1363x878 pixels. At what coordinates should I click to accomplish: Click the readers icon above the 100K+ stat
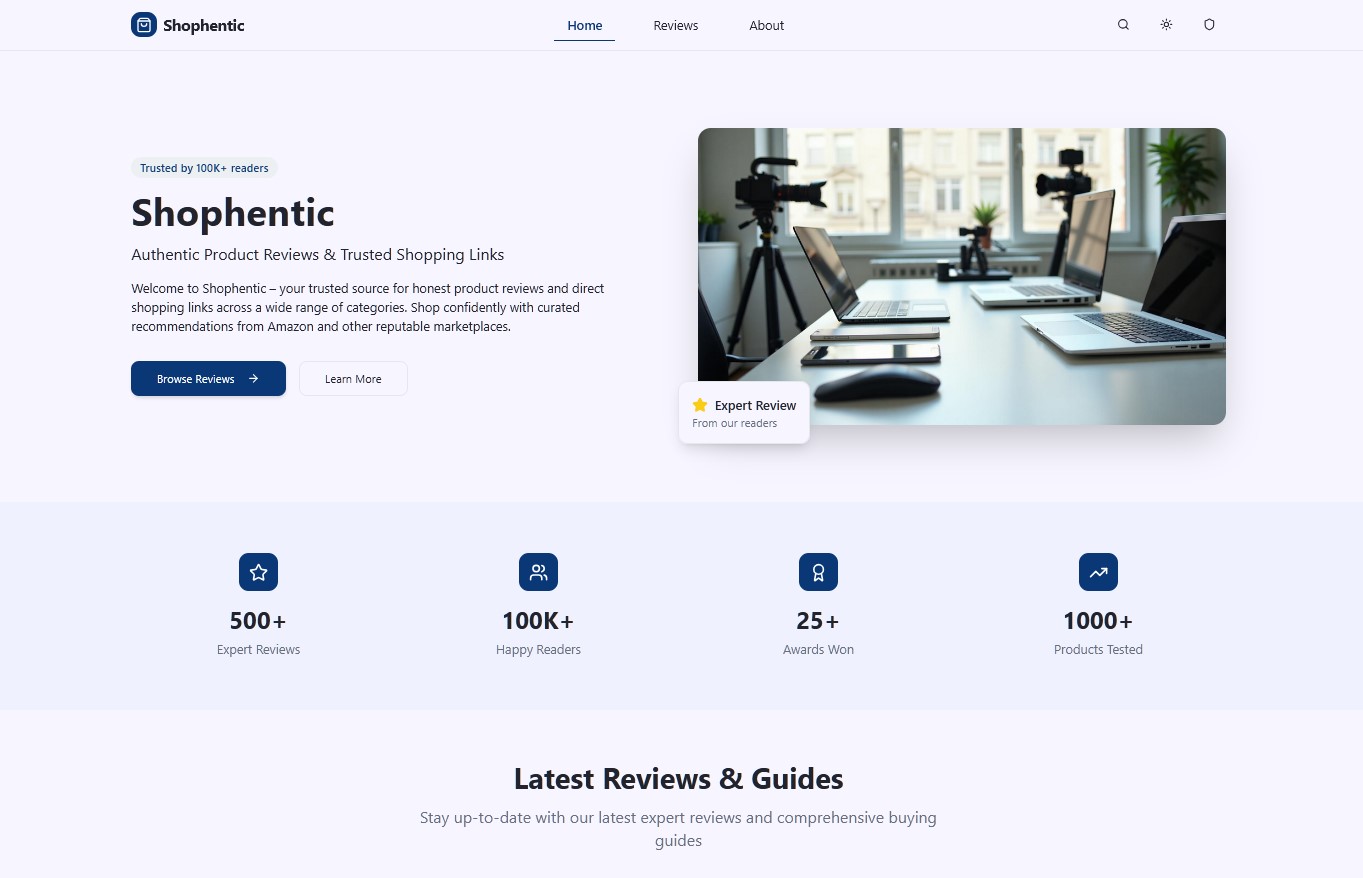[x=538, y=572]
